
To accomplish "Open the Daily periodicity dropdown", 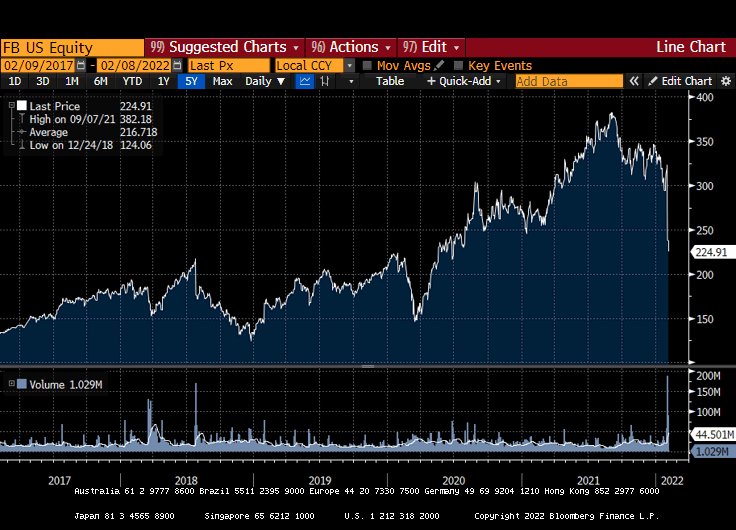I will click(x=265, y=81).
